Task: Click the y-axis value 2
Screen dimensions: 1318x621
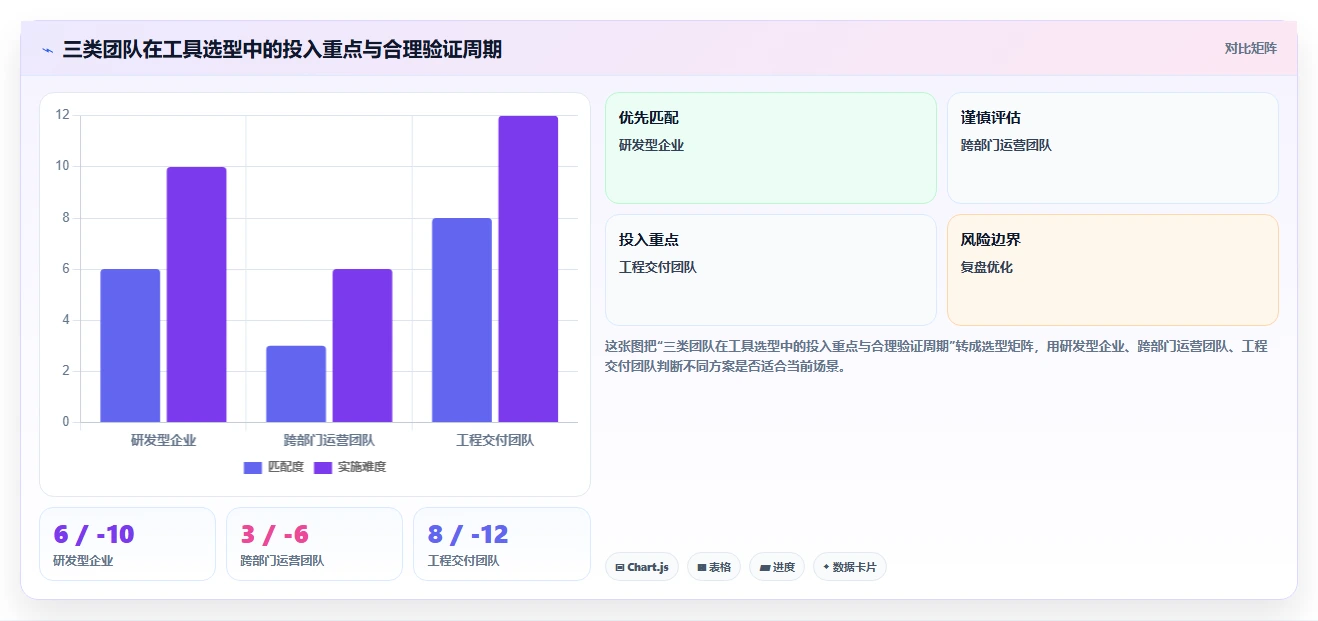Action: pos(66,371)
